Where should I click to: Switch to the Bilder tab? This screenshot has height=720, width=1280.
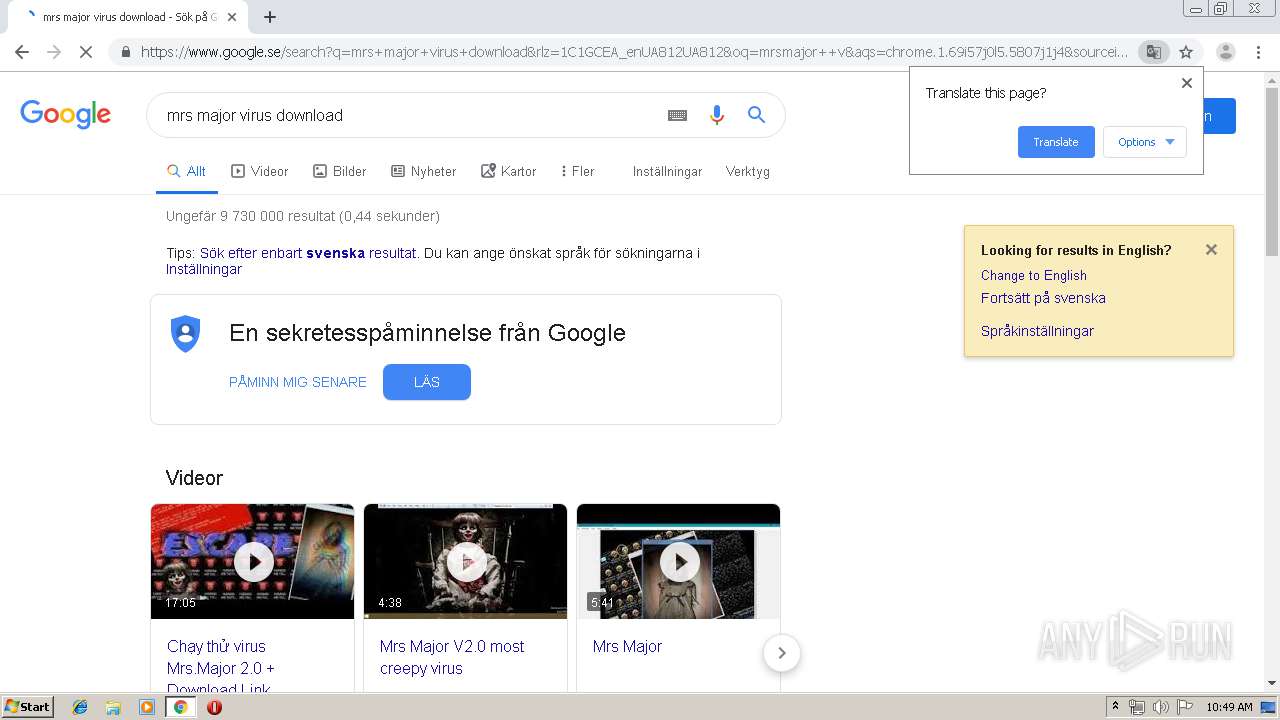tap(340, 171)
